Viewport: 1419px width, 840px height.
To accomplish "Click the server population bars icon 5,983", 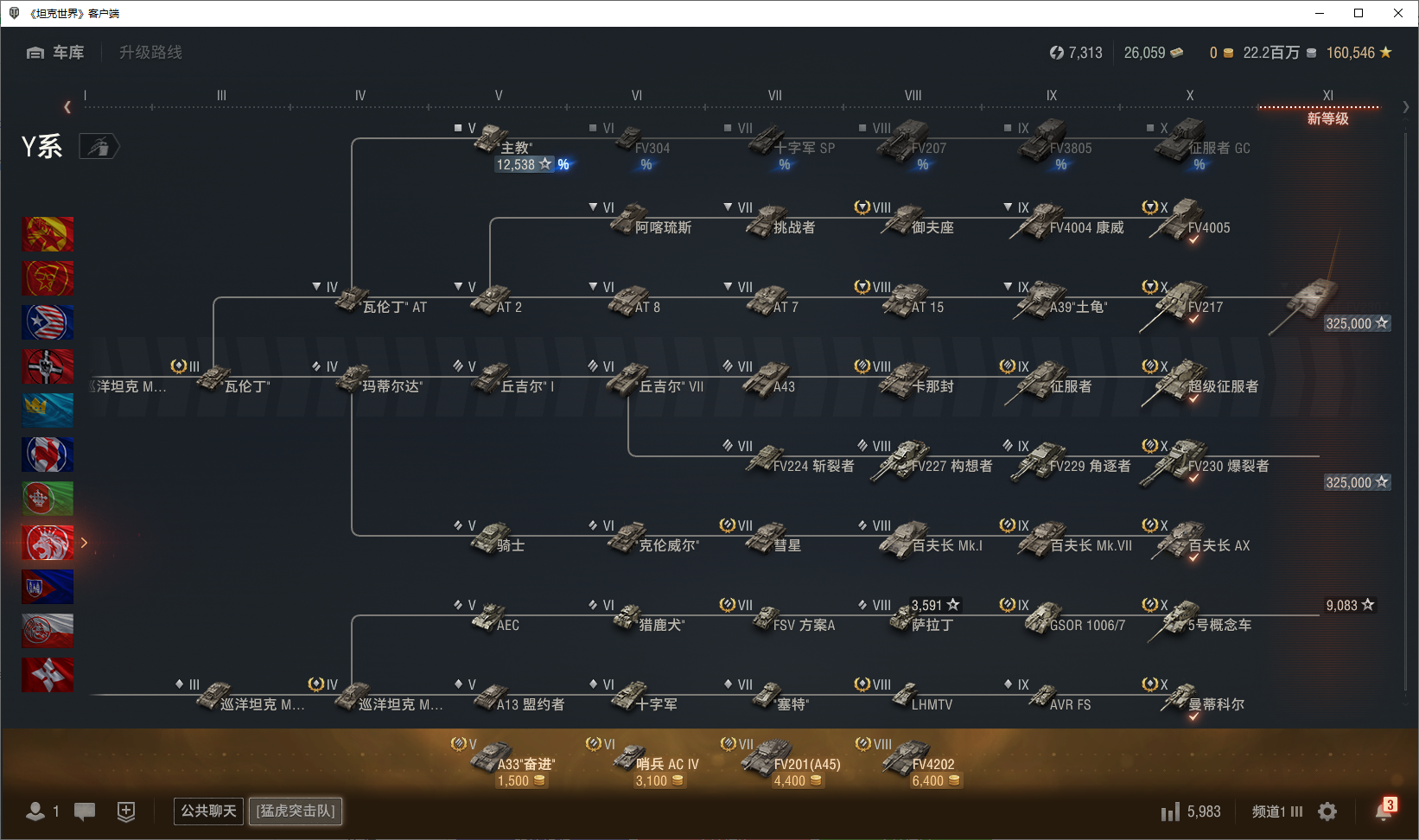I will point(1191,811).
